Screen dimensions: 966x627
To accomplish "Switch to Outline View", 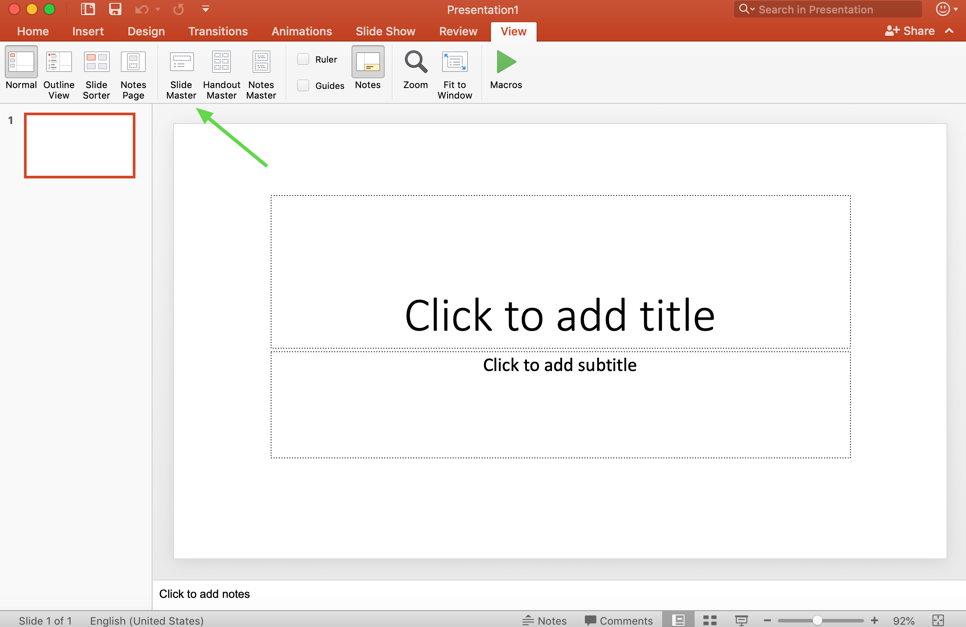I will pyautogui.click(x=59, y=74).
